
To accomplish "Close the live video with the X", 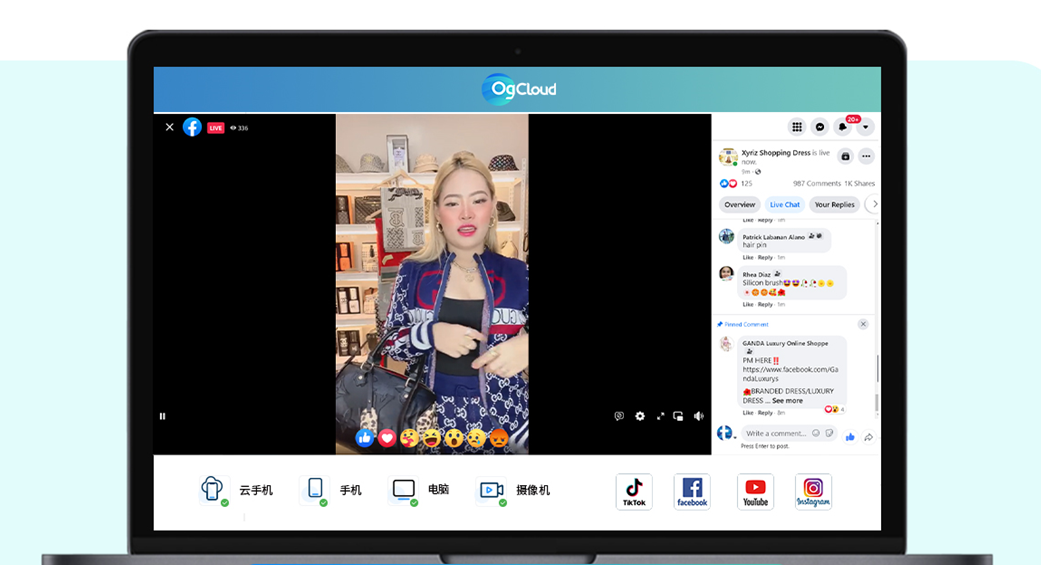I will click(x=169, y=127).
